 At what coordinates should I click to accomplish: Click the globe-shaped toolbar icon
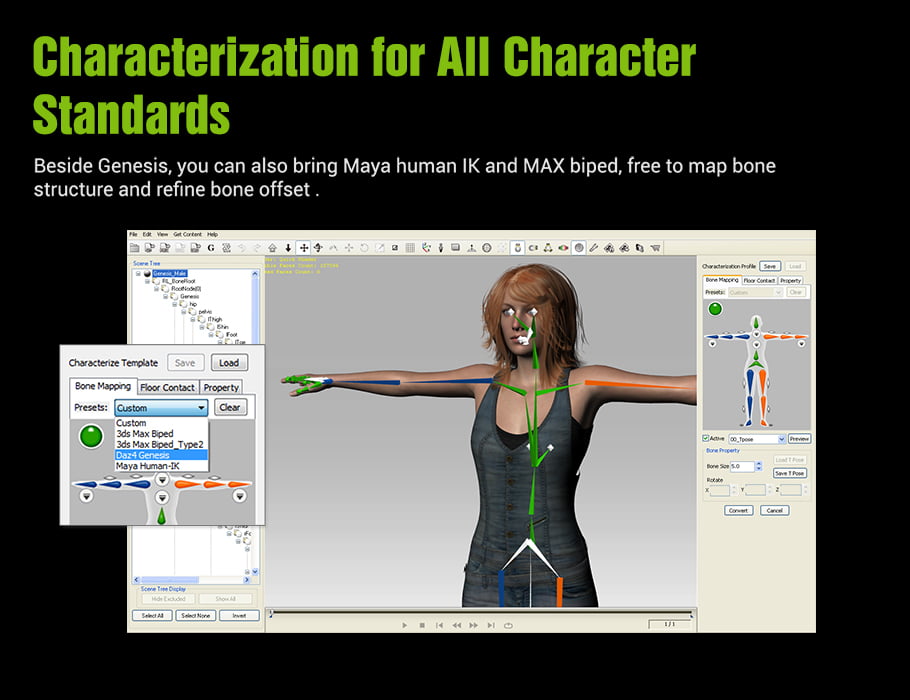(487, 248)
